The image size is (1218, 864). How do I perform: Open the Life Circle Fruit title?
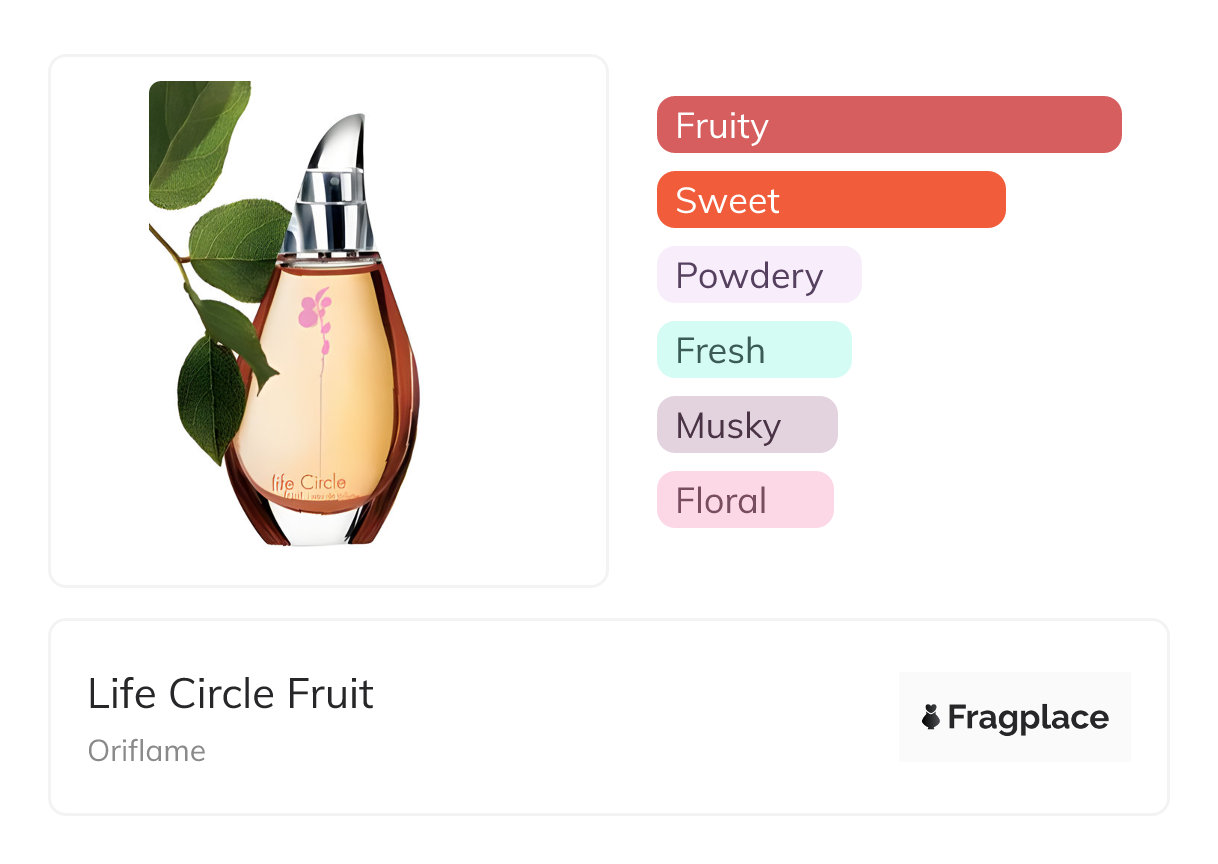(x=231, y=694)
